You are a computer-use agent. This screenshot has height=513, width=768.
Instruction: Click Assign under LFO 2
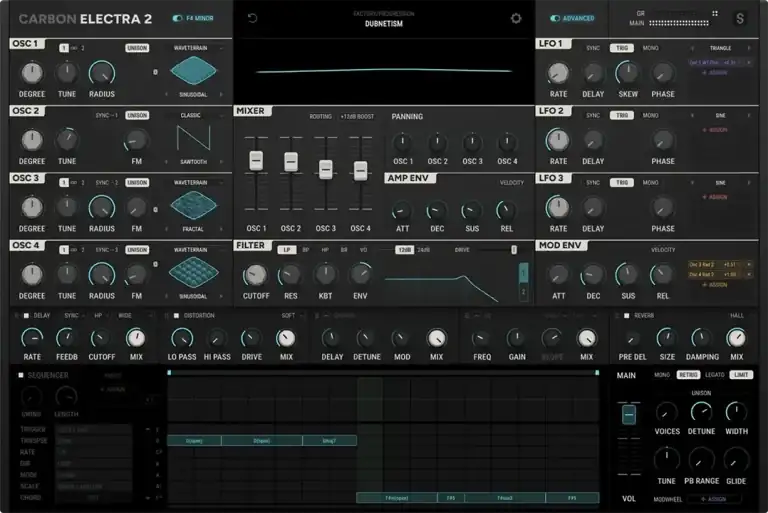point(715,130)
